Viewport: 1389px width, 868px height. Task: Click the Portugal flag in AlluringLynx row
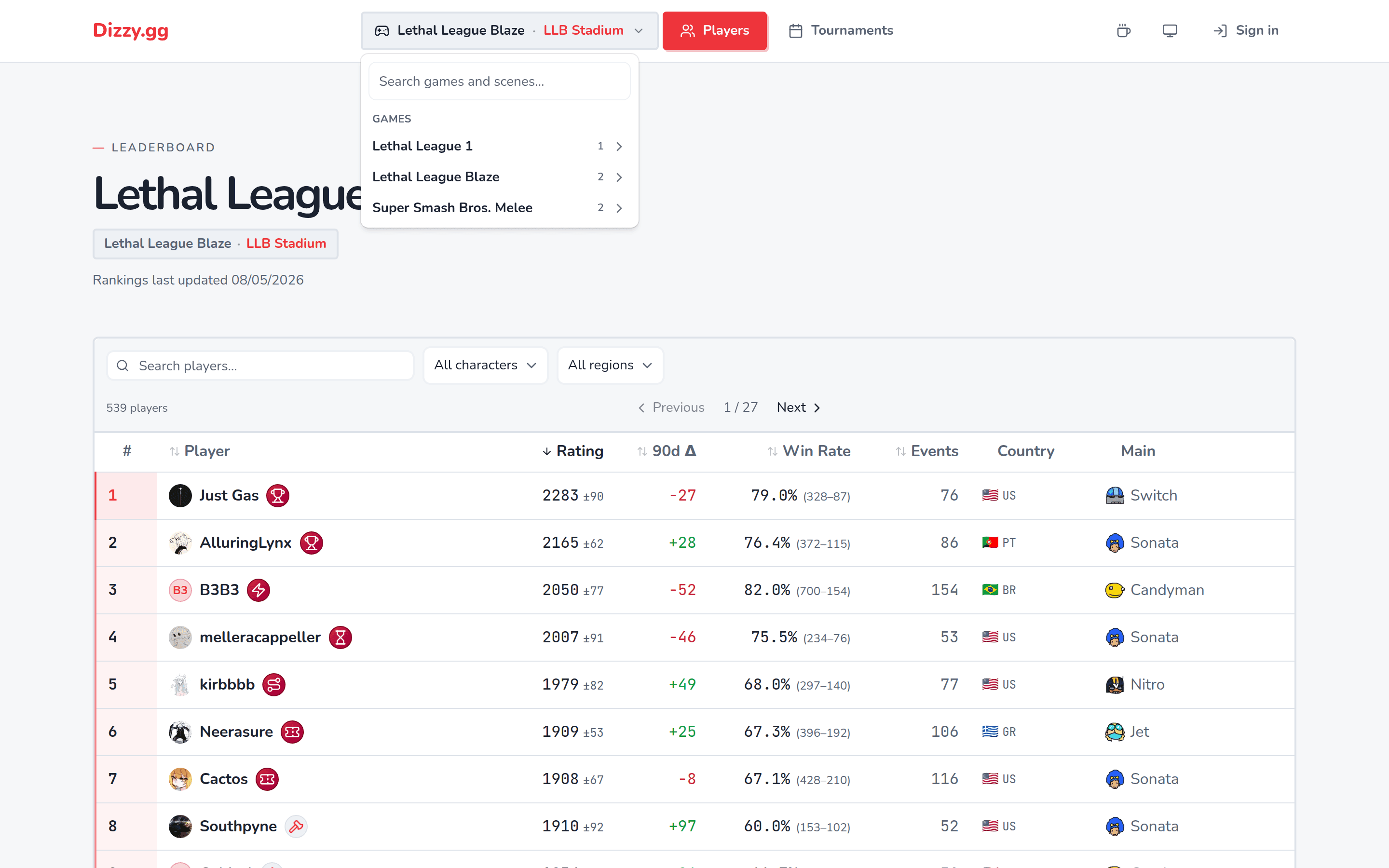click(990, 542)
